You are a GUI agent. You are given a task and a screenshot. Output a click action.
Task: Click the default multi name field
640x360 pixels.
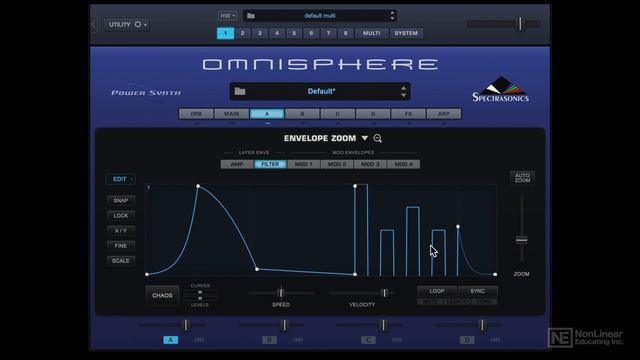point(320,16)
